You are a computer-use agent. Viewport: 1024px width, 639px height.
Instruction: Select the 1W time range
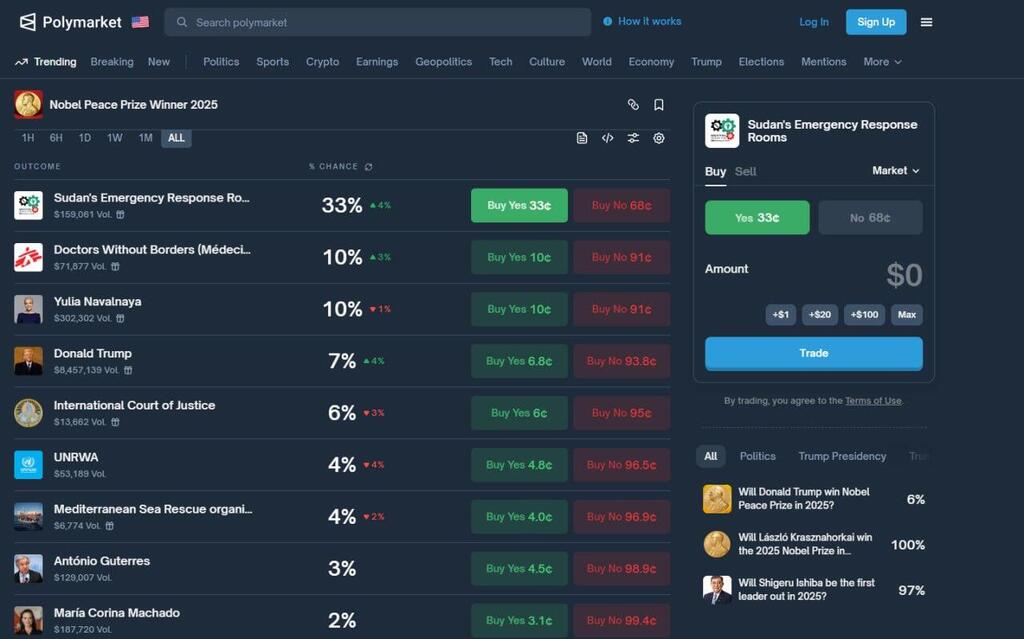[x=115, y=138]
